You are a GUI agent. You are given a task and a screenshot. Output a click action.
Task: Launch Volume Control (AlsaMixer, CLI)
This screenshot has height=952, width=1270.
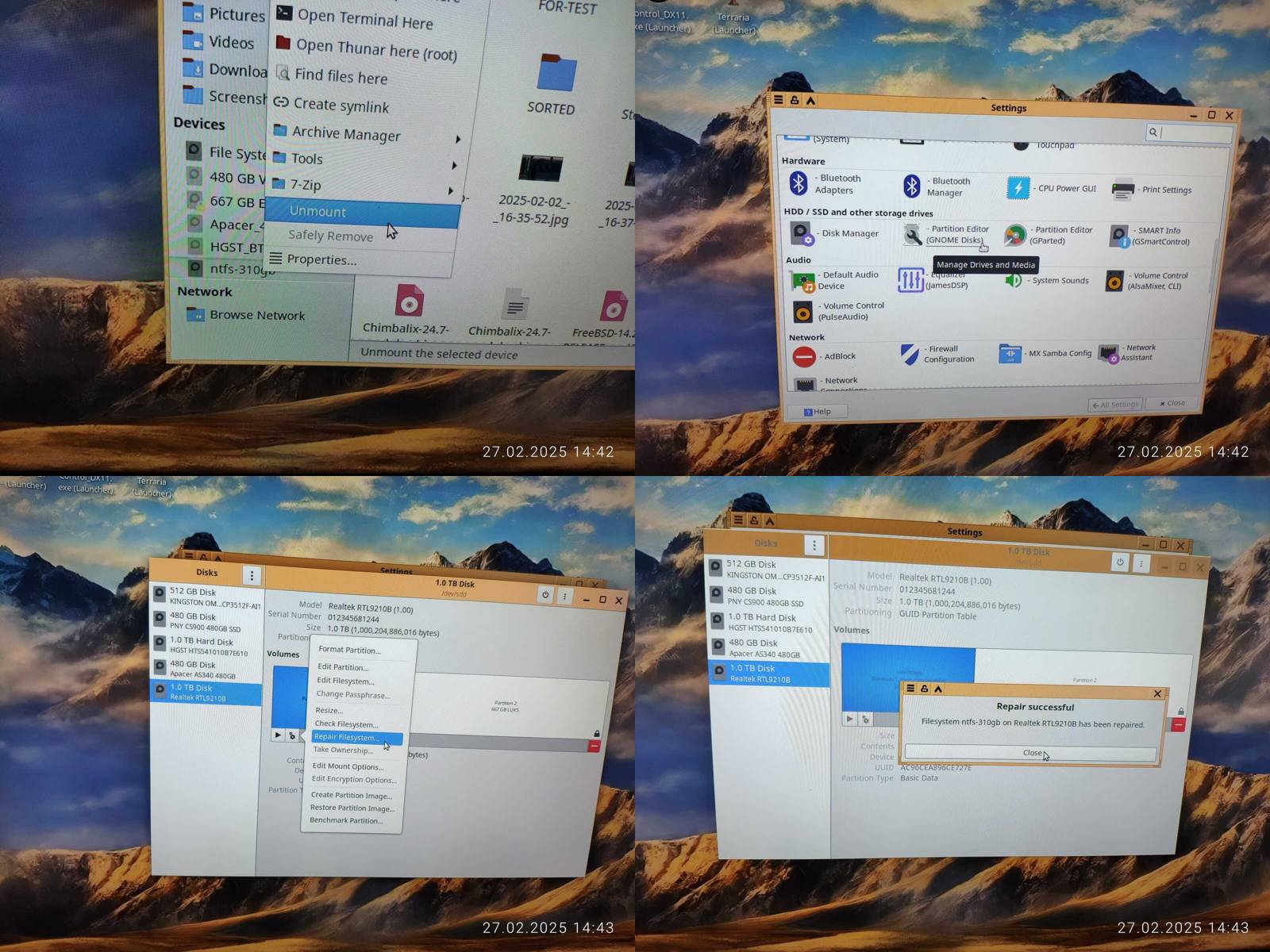point(1146,281)
